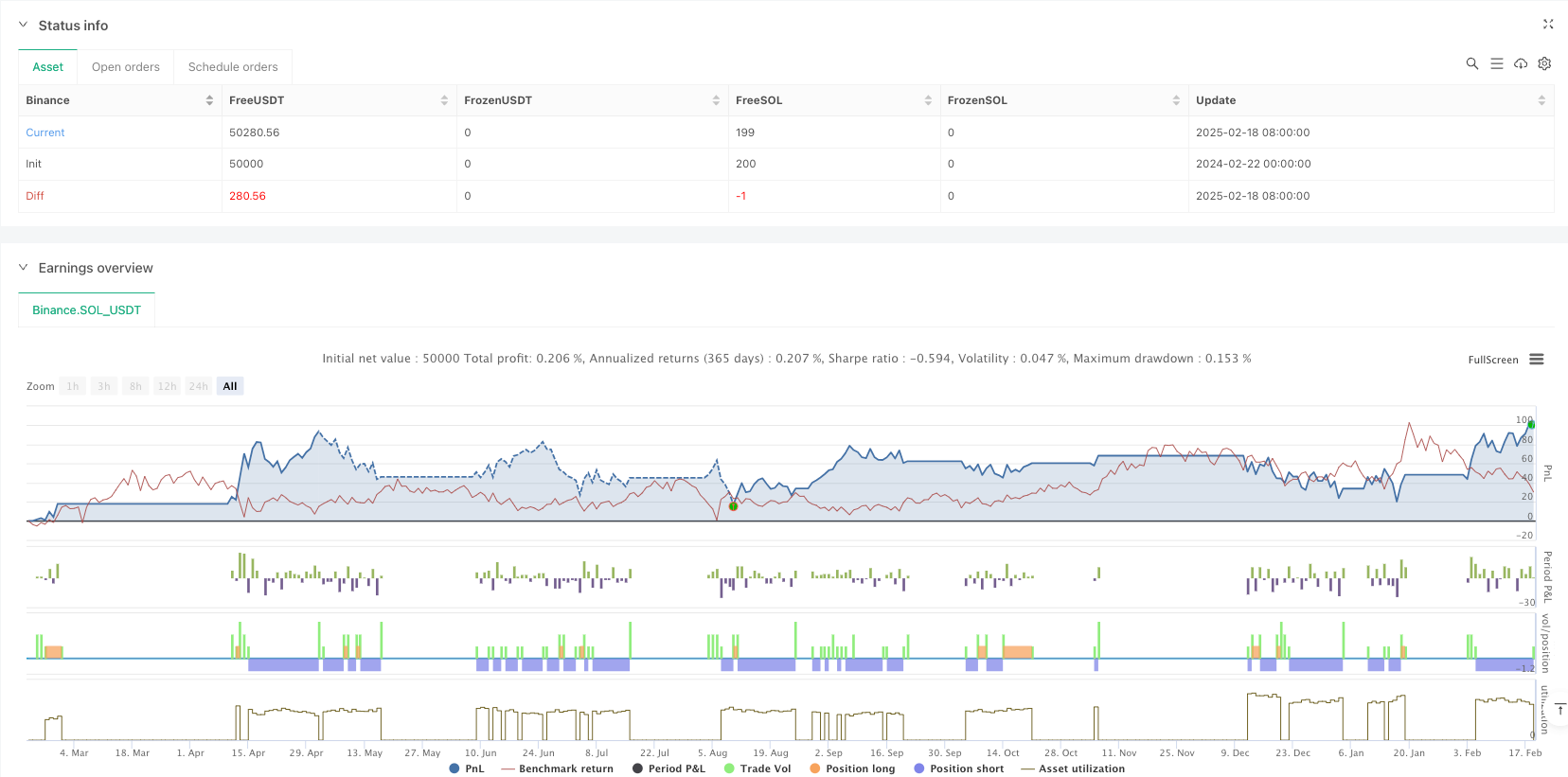Set chart zoom to 12h
The image size is (1568, 777).
pos(167,386)
